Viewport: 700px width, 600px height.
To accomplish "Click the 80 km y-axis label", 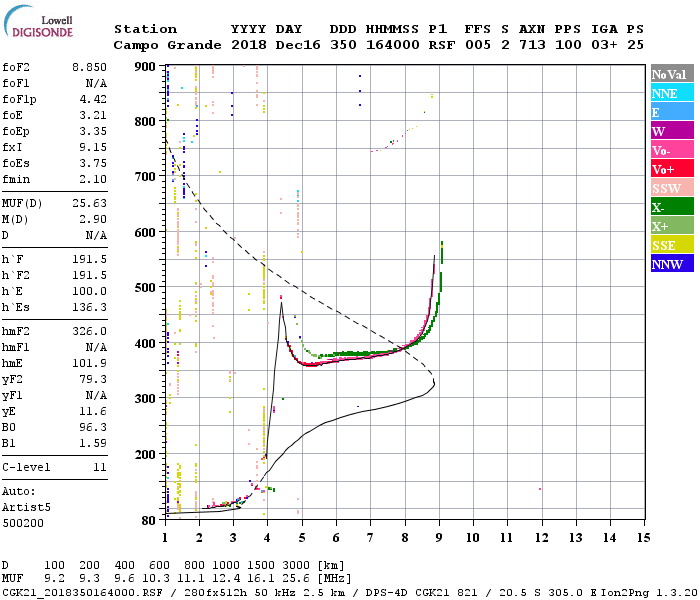I will pos(148,521).
